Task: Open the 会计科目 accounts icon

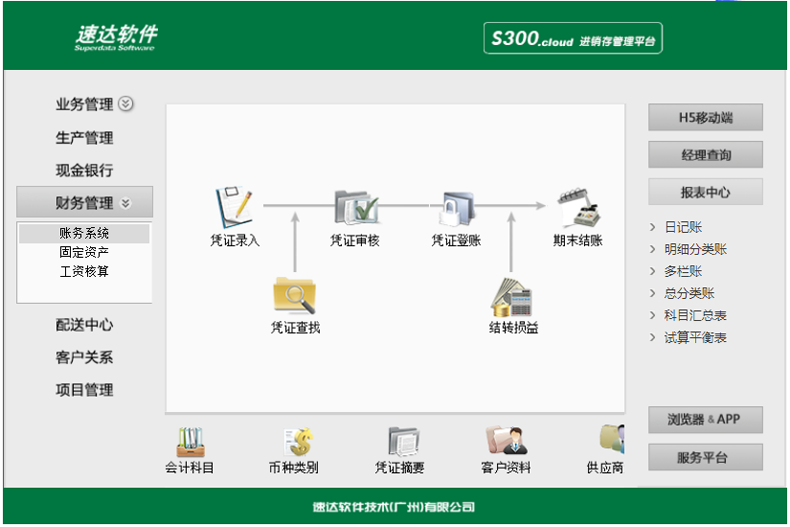Action: tap(190, 442)
